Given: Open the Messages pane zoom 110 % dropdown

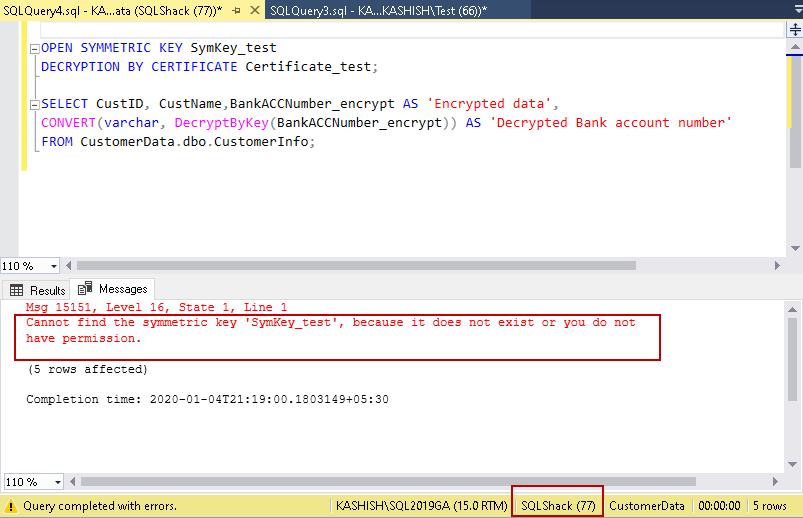Looking at the screenshot, I should 58,482.
